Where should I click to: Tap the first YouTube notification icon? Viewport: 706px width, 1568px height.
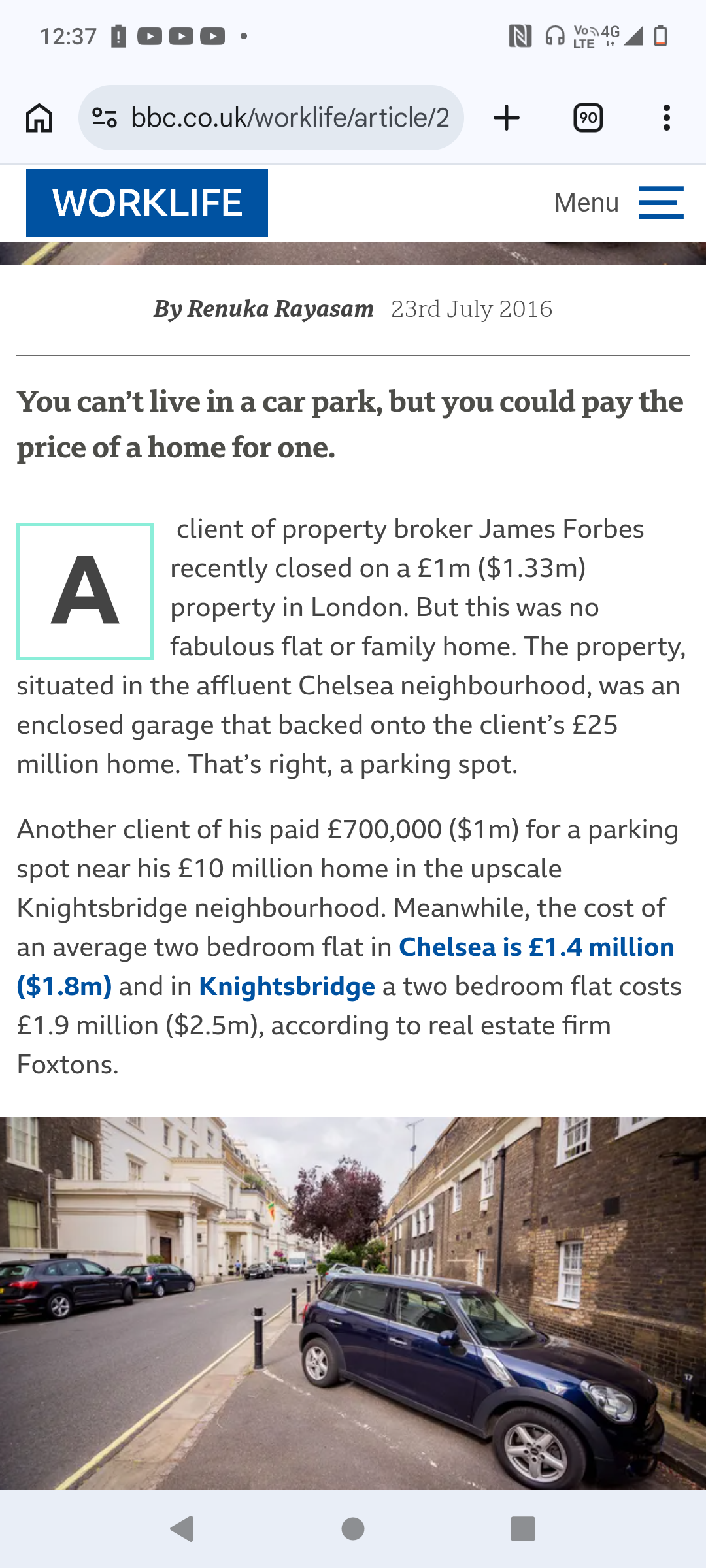pyautogui.click(x=150, y=36)
